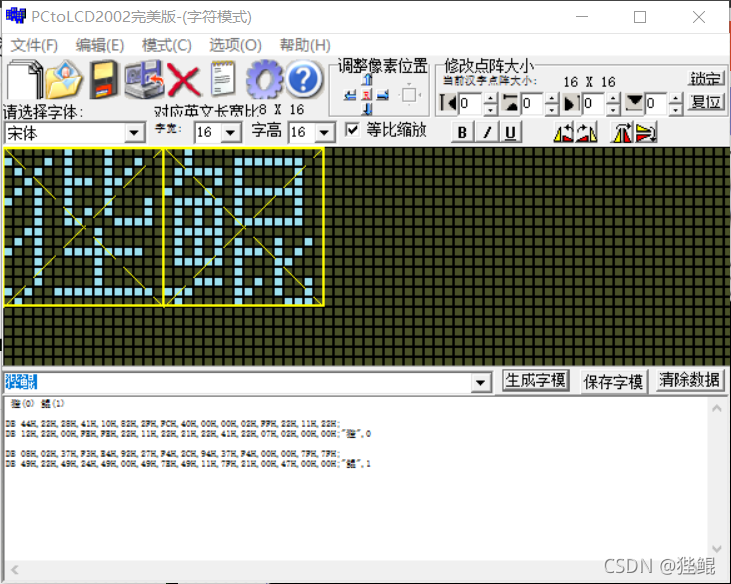Expand the text input history dropdown
Screen dimensions: 731x584
tap(480, 383)
